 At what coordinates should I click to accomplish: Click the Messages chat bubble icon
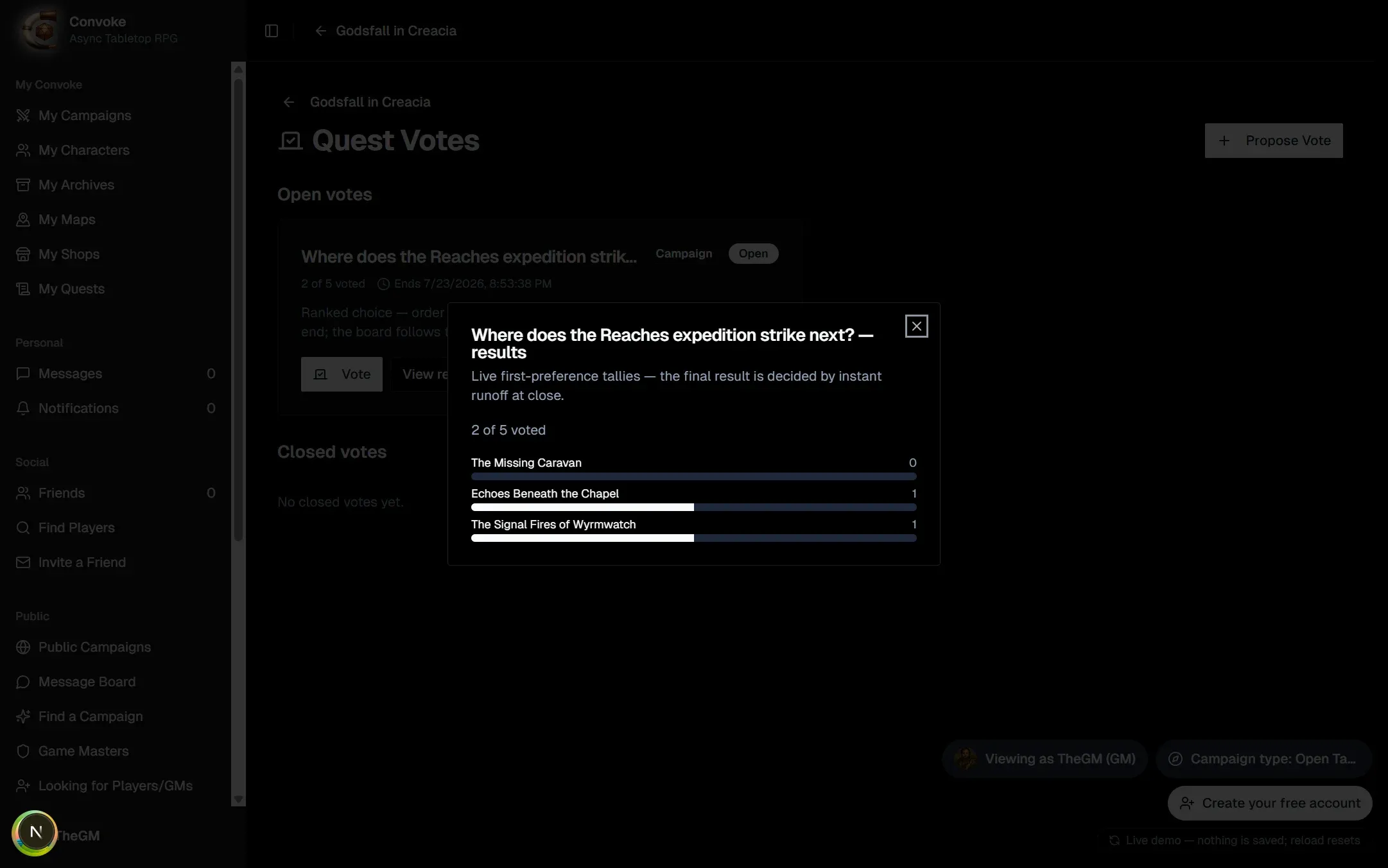pyautogui.click(x=23, y=374)
